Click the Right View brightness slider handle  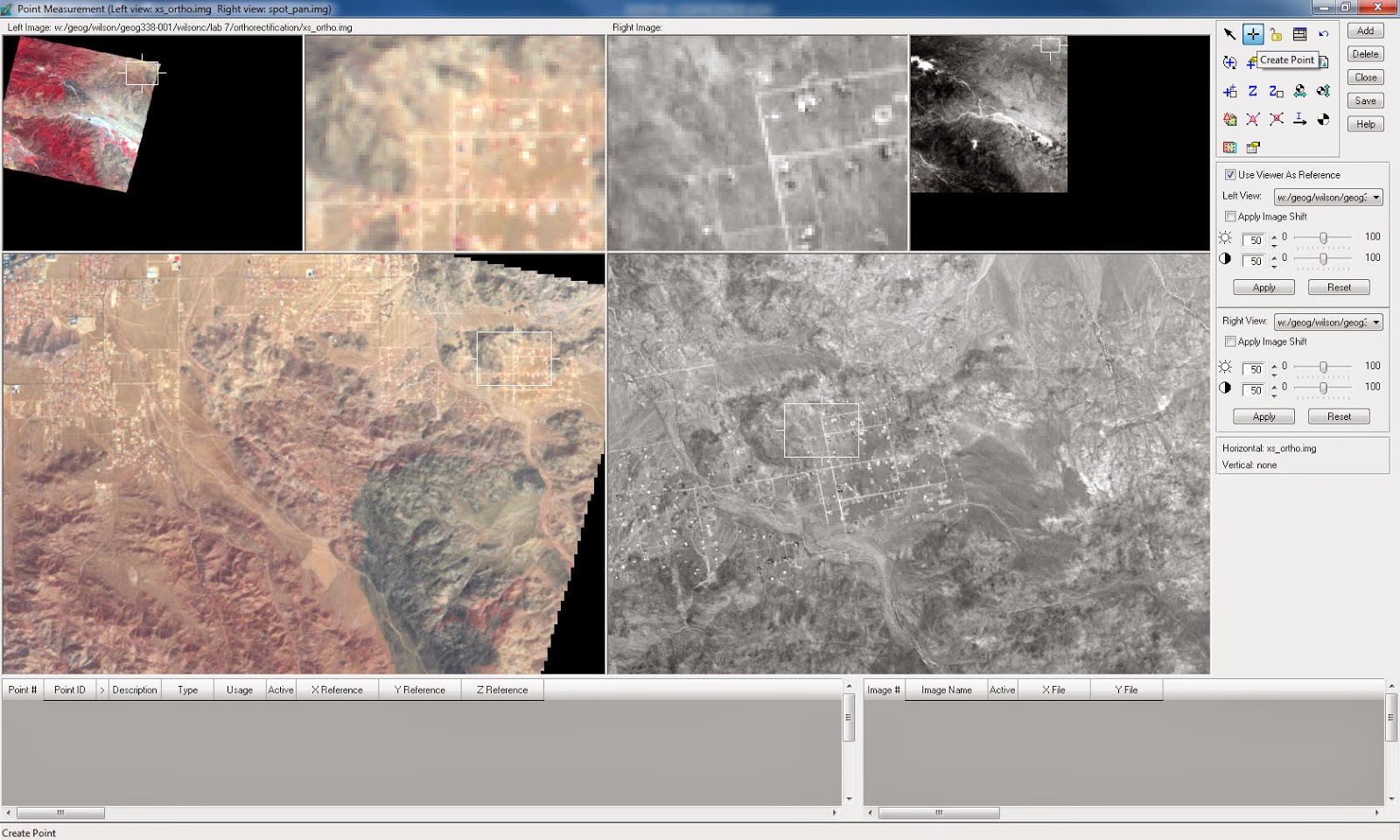point(1323,367)
